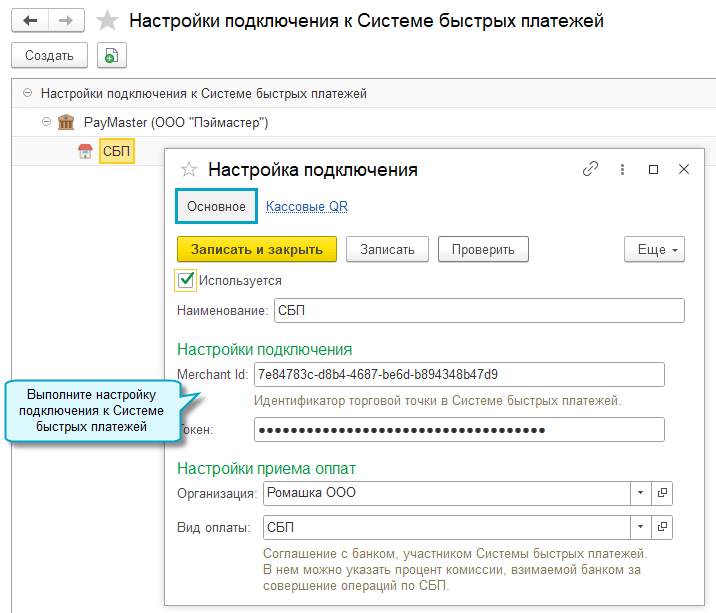Maximize the Настройка подключения dialog
This screenshot has width=716, height=613.
click(653, 169)
